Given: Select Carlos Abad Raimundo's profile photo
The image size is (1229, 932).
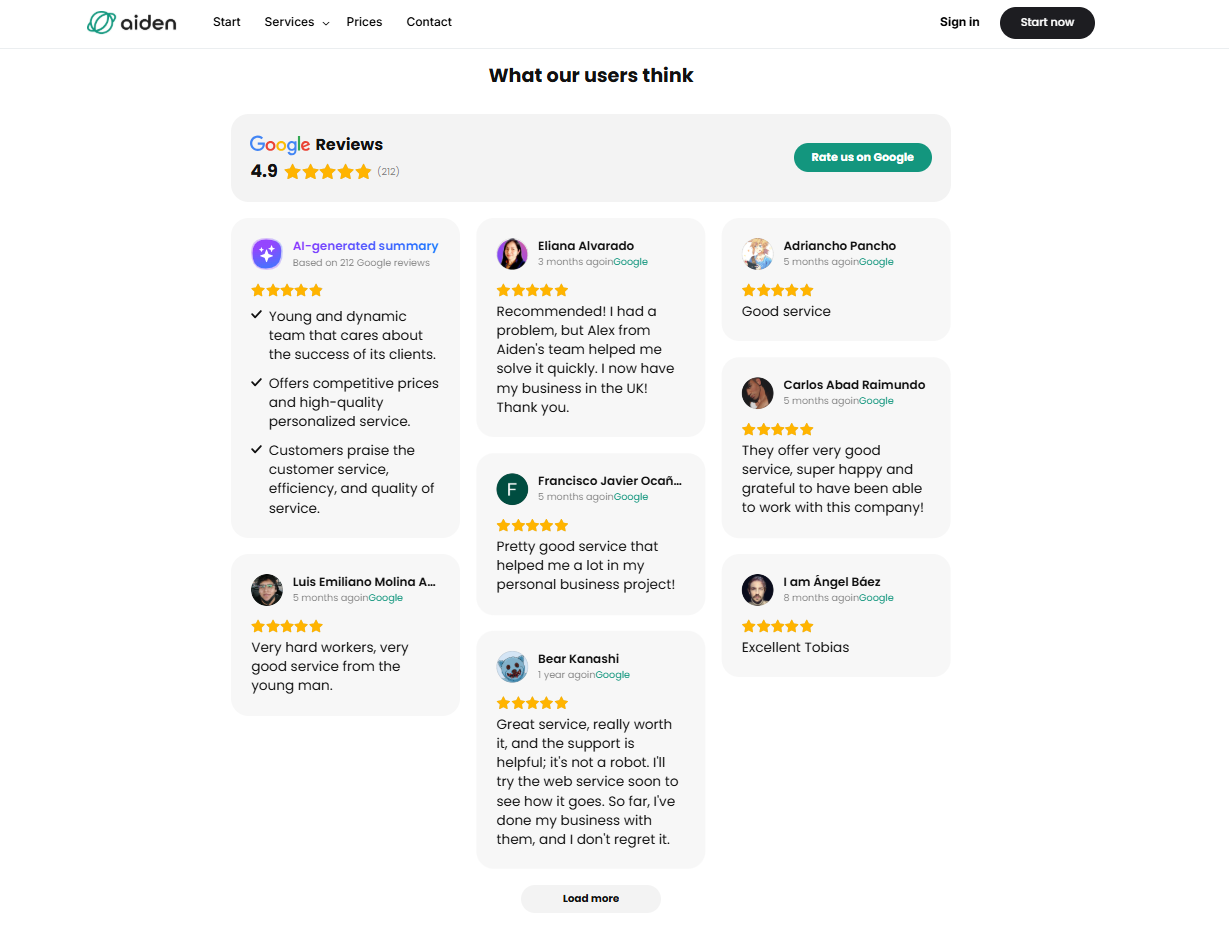Looking at the screenshot, I should 757,393.
